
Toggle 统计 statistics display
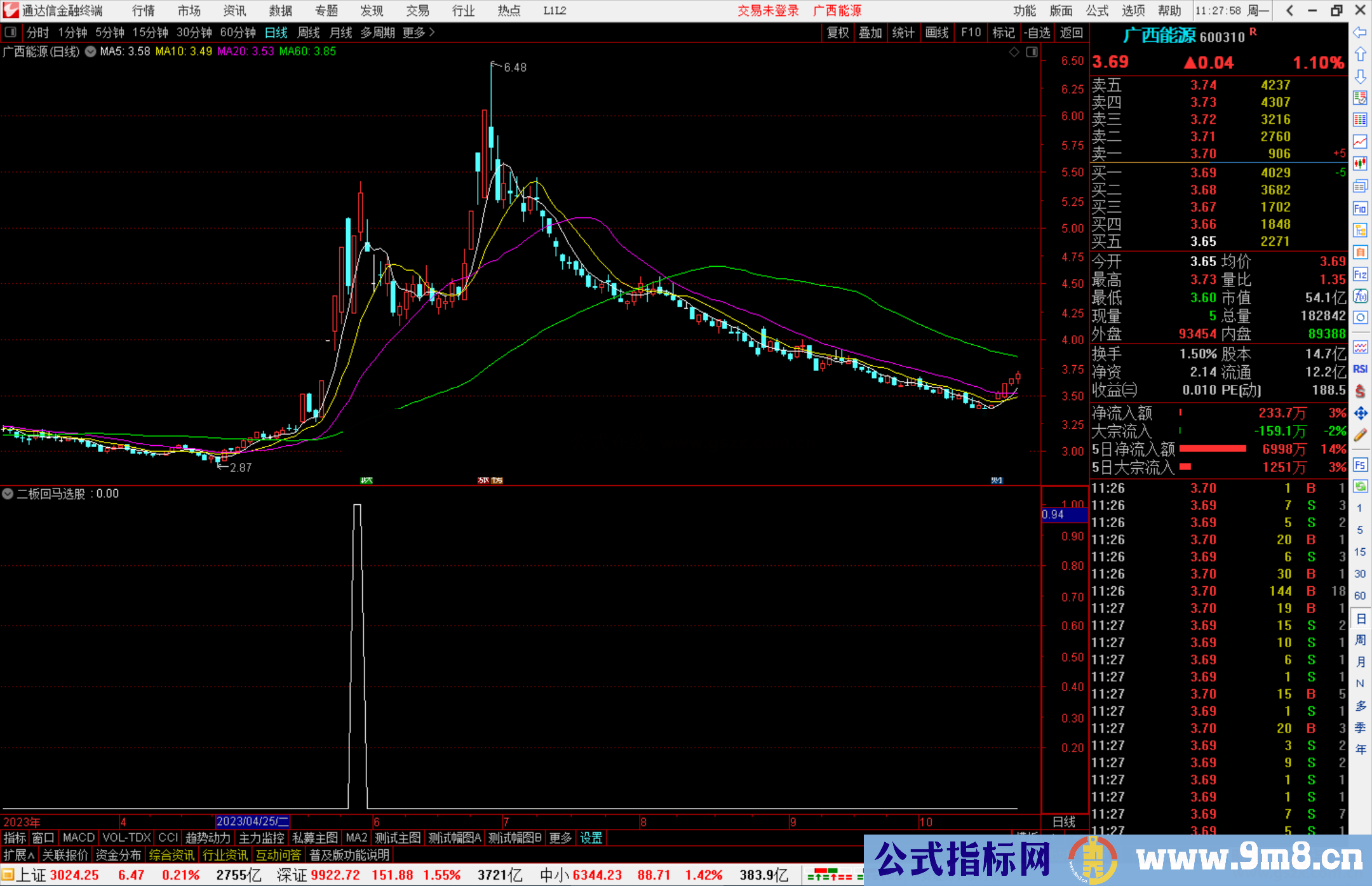click(904, 32)
